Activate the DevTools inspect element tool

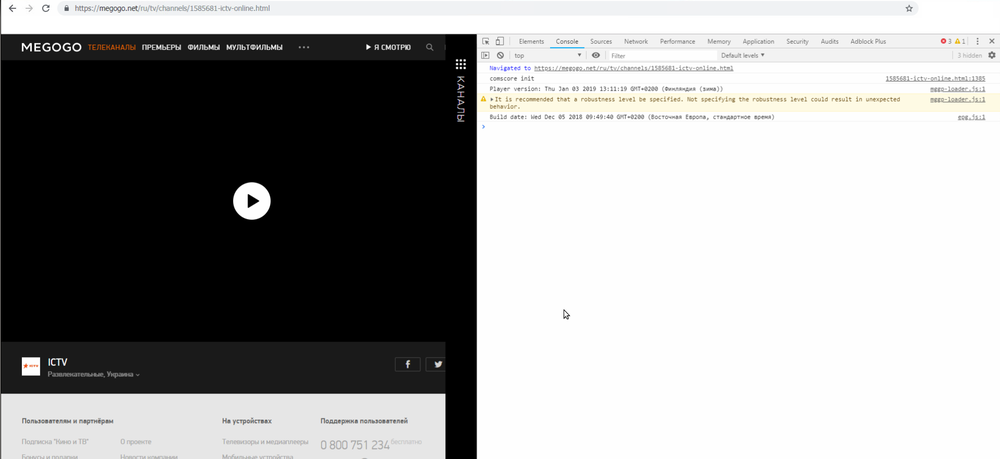[x=486, y=41]
